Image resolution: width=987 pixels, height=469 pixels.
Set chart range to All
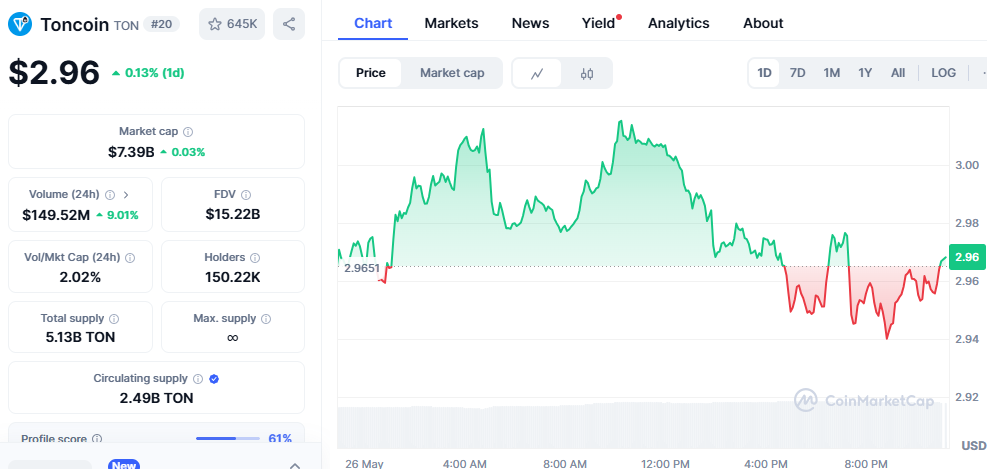coord(898,73)
